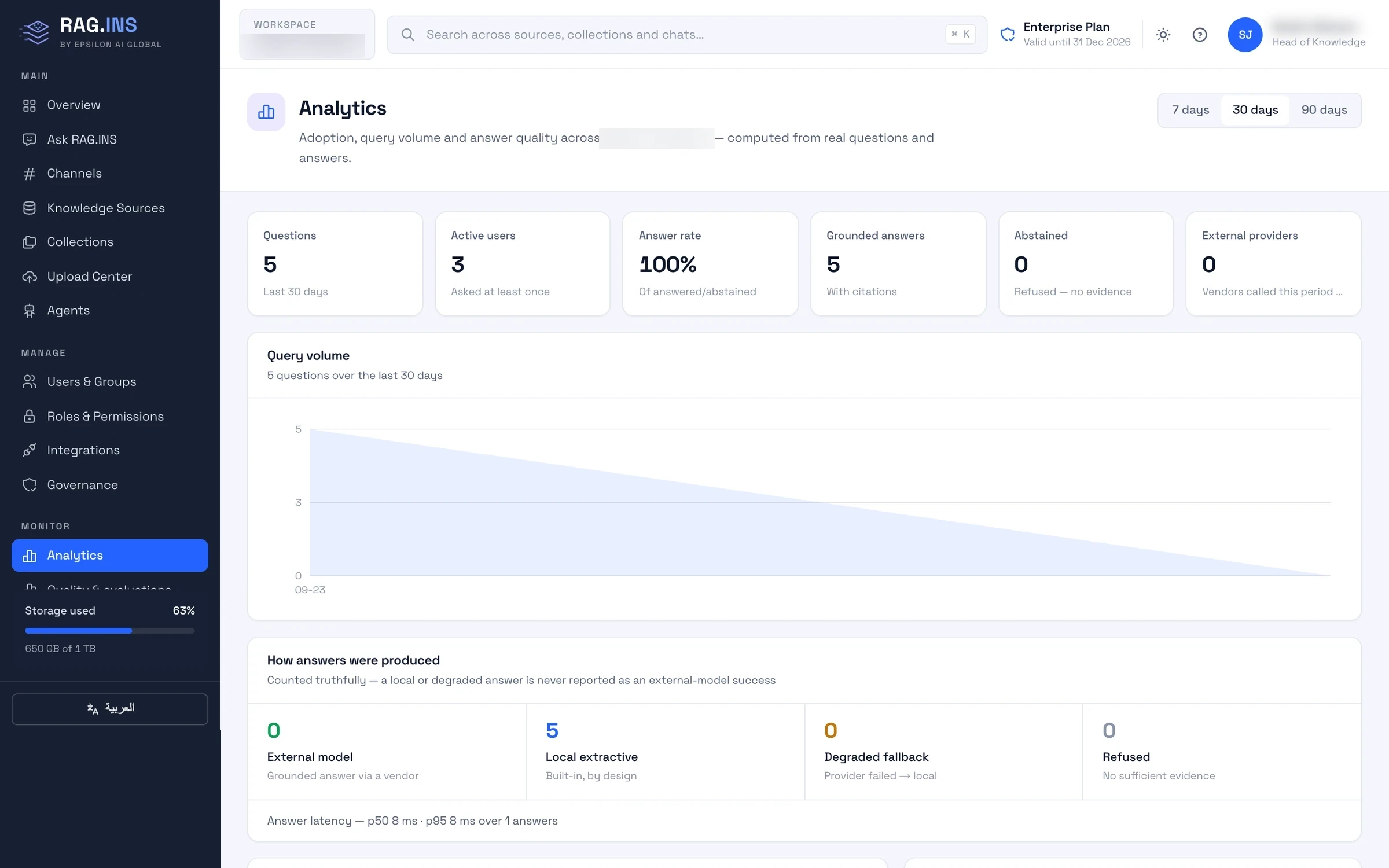This screenshot has height=868, width=1389.
Task: Click the Upload Center cloud icon
Action: pos(30,277)
